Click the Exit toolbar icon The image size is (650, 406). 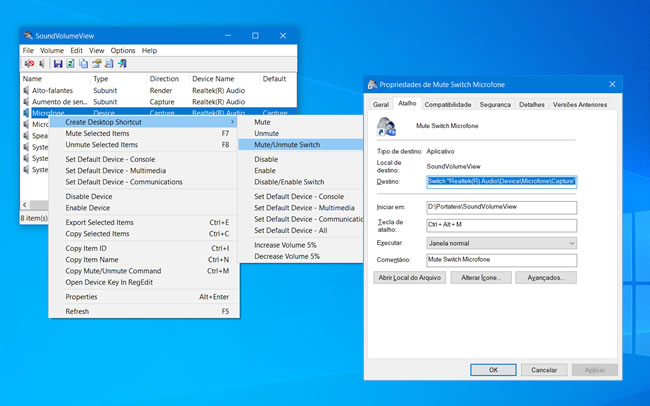[122, 64]
